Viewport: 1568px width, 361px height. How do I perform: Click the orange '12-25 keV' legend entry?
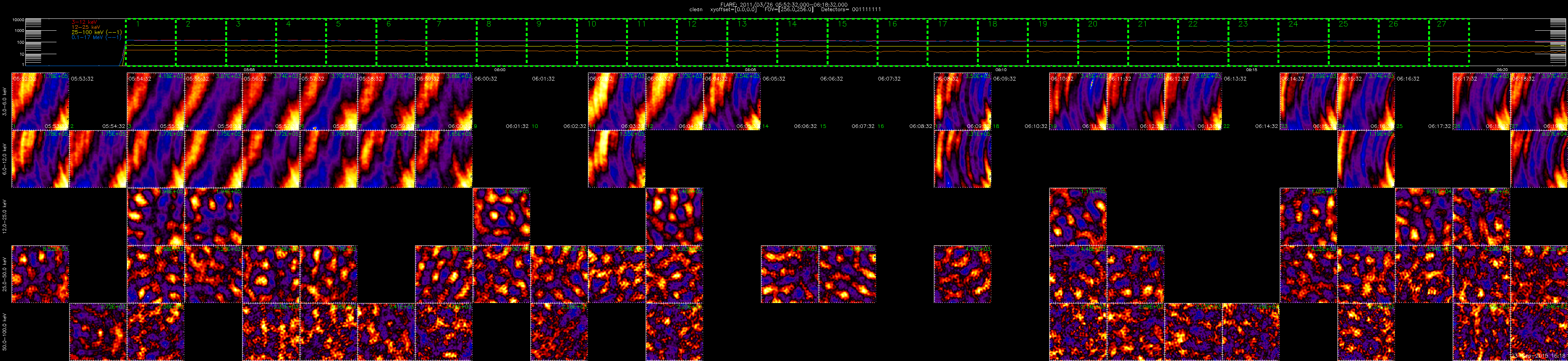point(86,27)
